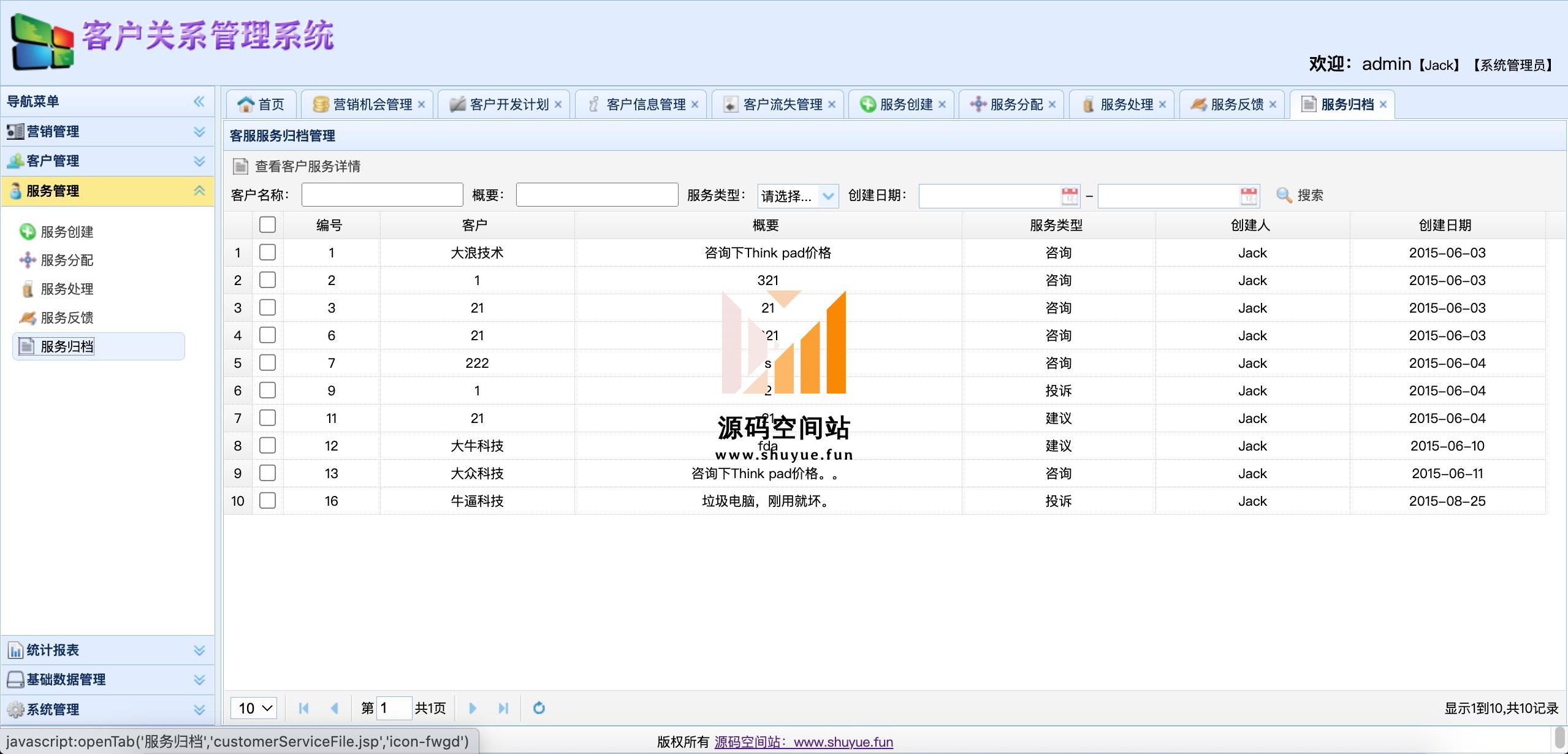
Task: Check the row with summary 321
Action: pyautogui.click(x=267, y=280)
